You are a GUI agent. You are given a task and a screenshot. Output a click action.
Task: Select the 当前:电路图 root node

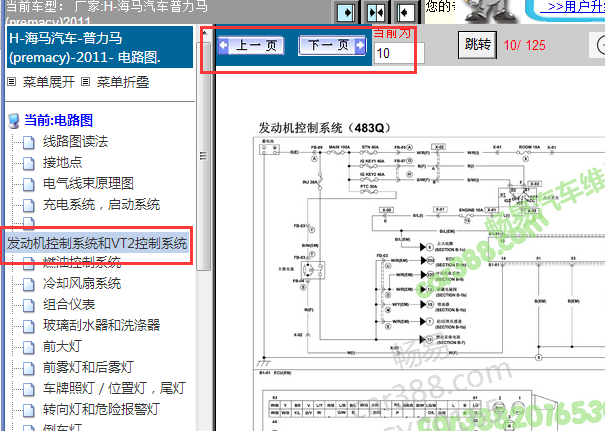(x=58, y=120)
